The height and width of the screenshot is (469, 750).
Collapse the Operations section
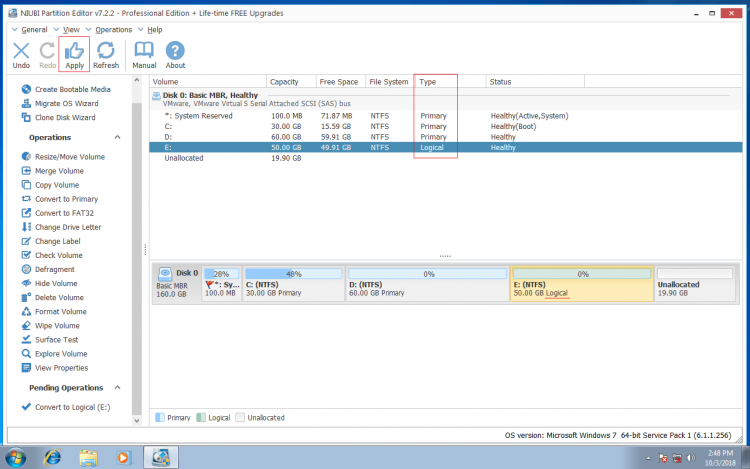[117, 137]
